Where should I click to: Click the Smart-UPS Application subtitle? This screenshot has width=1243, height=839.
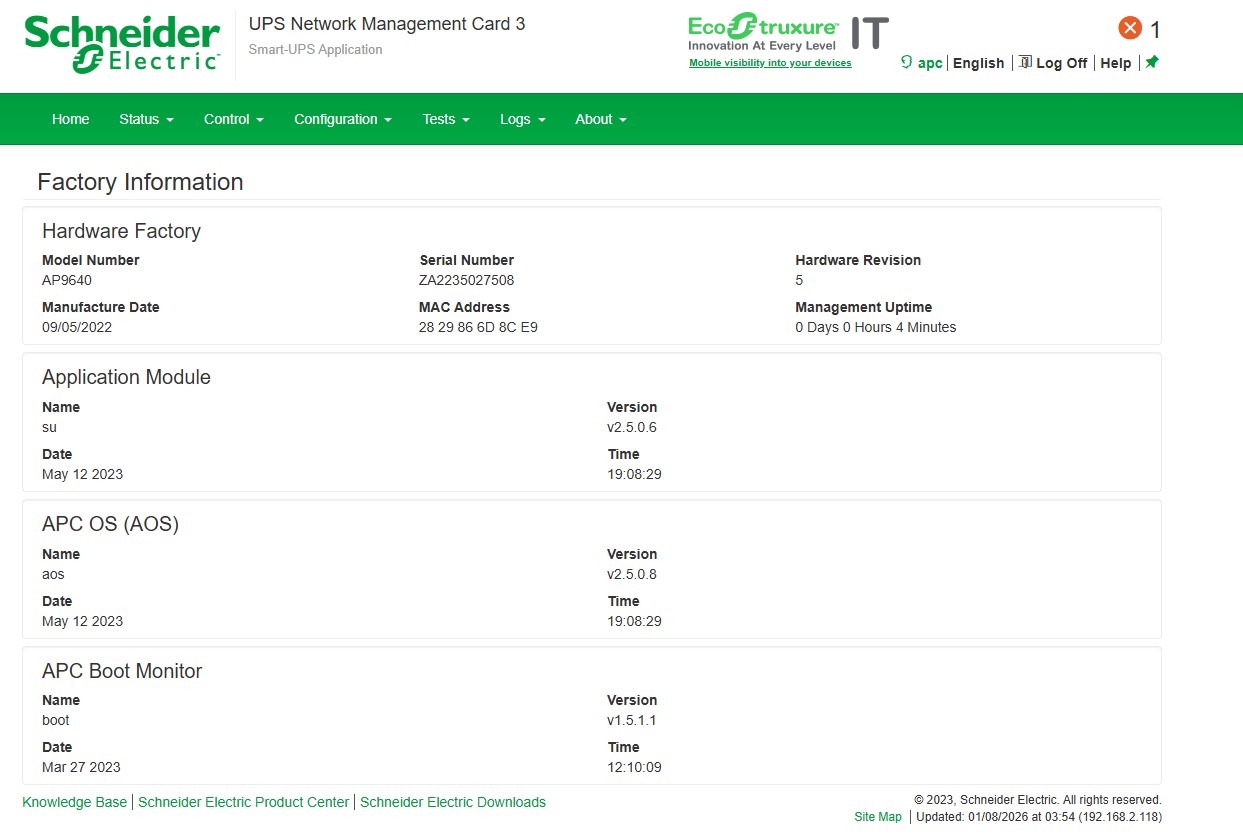pos(315,49)
